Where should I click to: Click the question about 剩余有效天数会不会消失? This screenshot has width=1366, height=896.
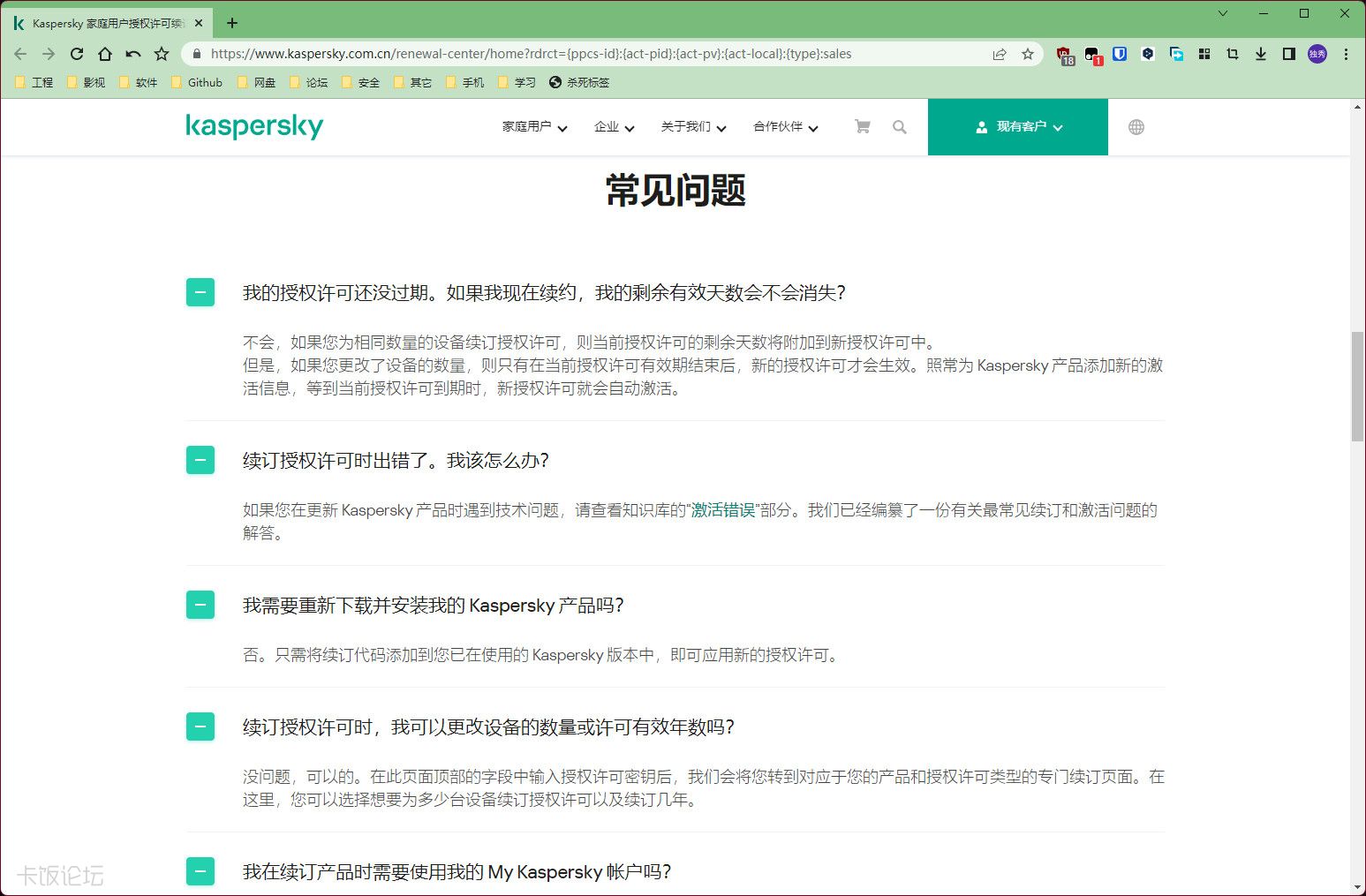tap(544, 292)
